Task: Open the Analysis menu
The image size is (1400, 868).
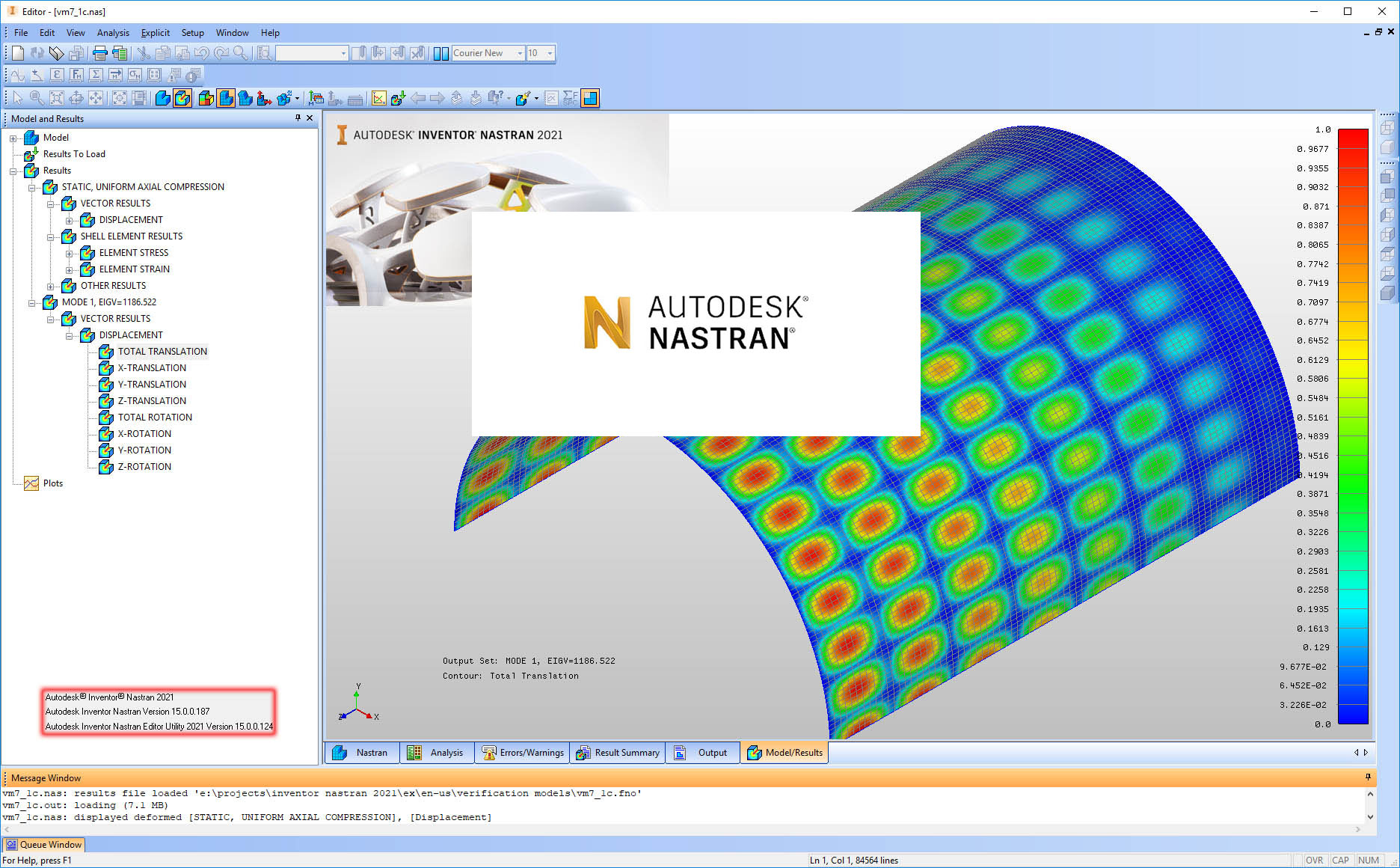Action: tap(113, 33)
